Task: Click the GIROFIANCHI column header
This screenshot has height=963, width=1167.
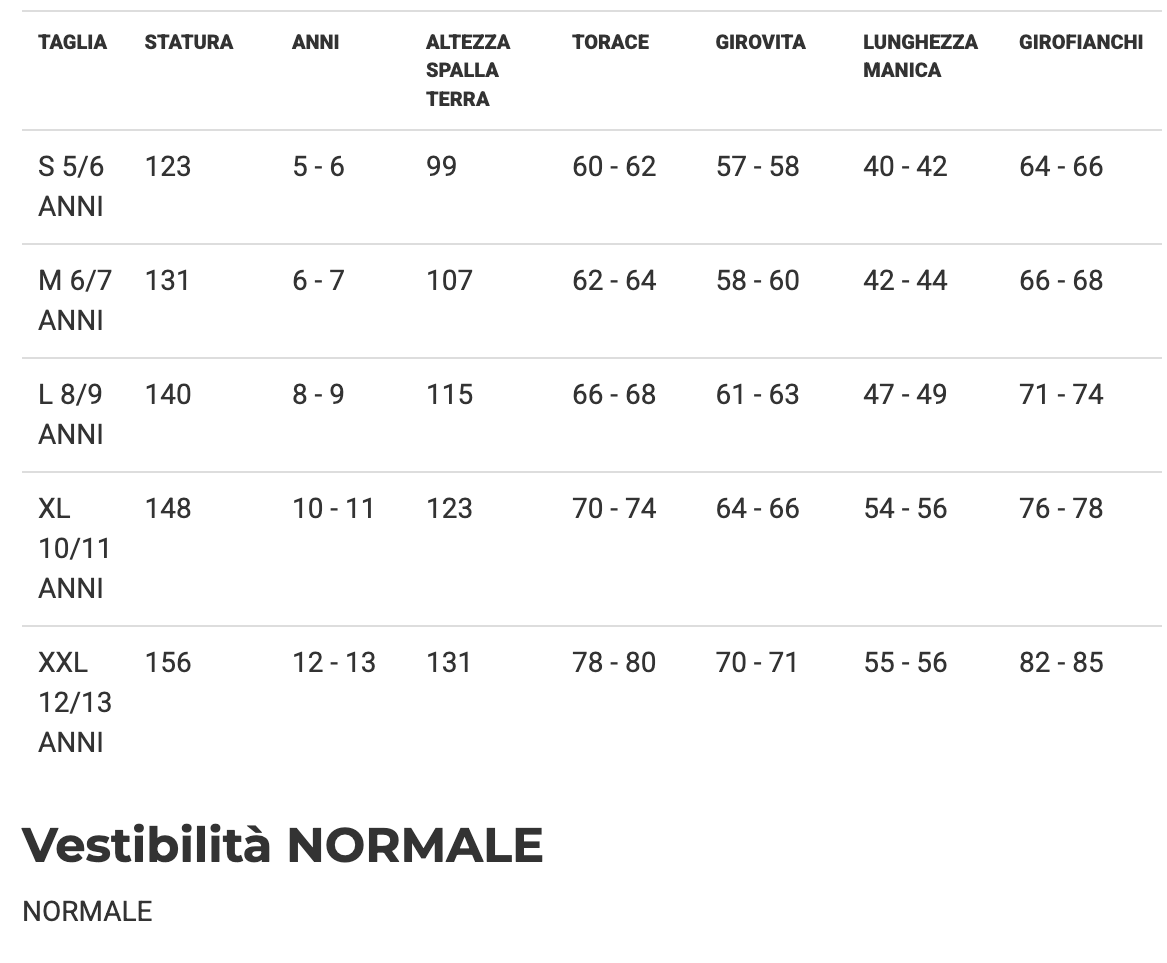Action: point(1080,42)
